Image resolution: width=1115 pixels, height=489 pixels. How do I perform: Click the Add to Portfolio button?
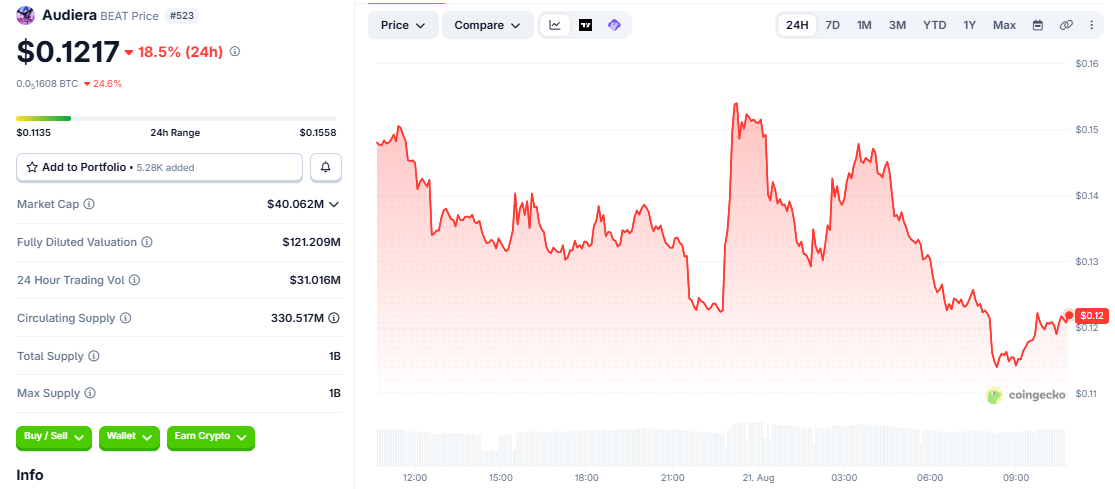159,167
